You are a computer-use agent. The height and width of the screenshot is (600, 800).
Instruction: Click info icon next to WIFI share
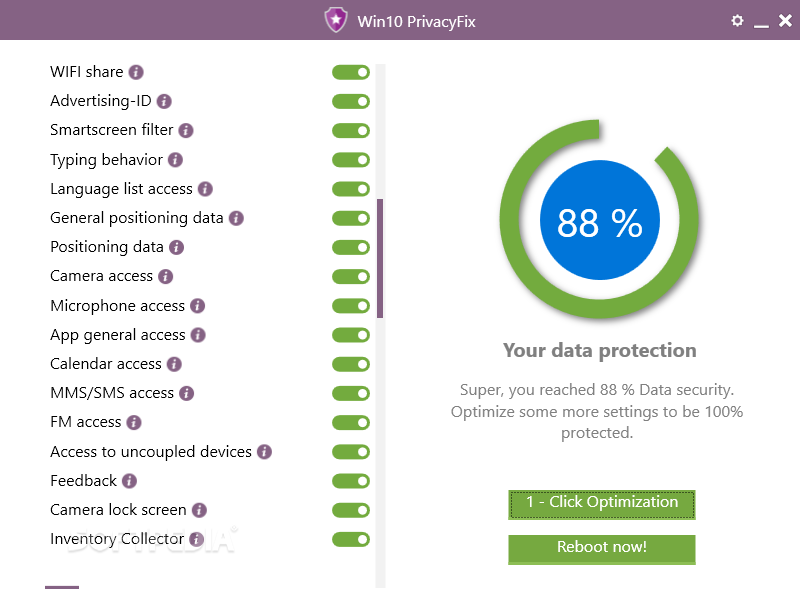(136, 72)
